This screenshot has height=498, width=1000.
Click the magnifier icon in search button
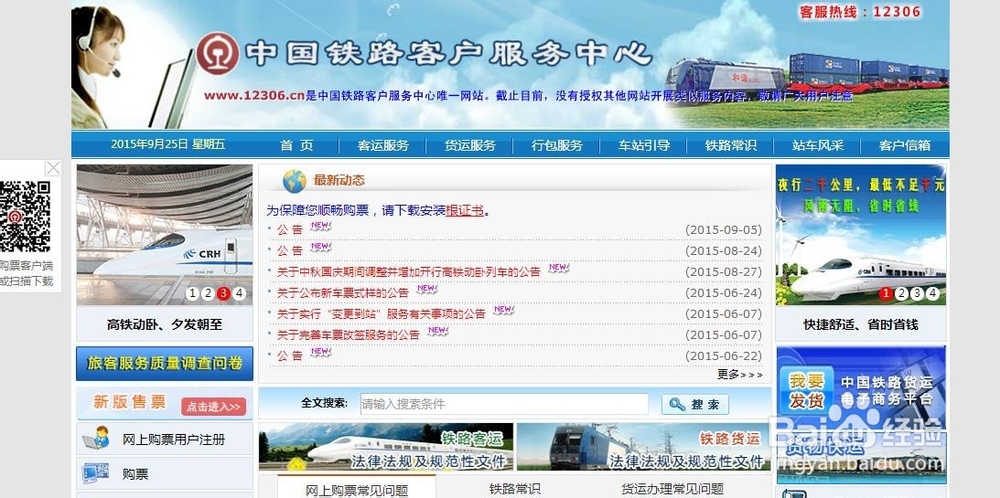click(x=676, y=404)
